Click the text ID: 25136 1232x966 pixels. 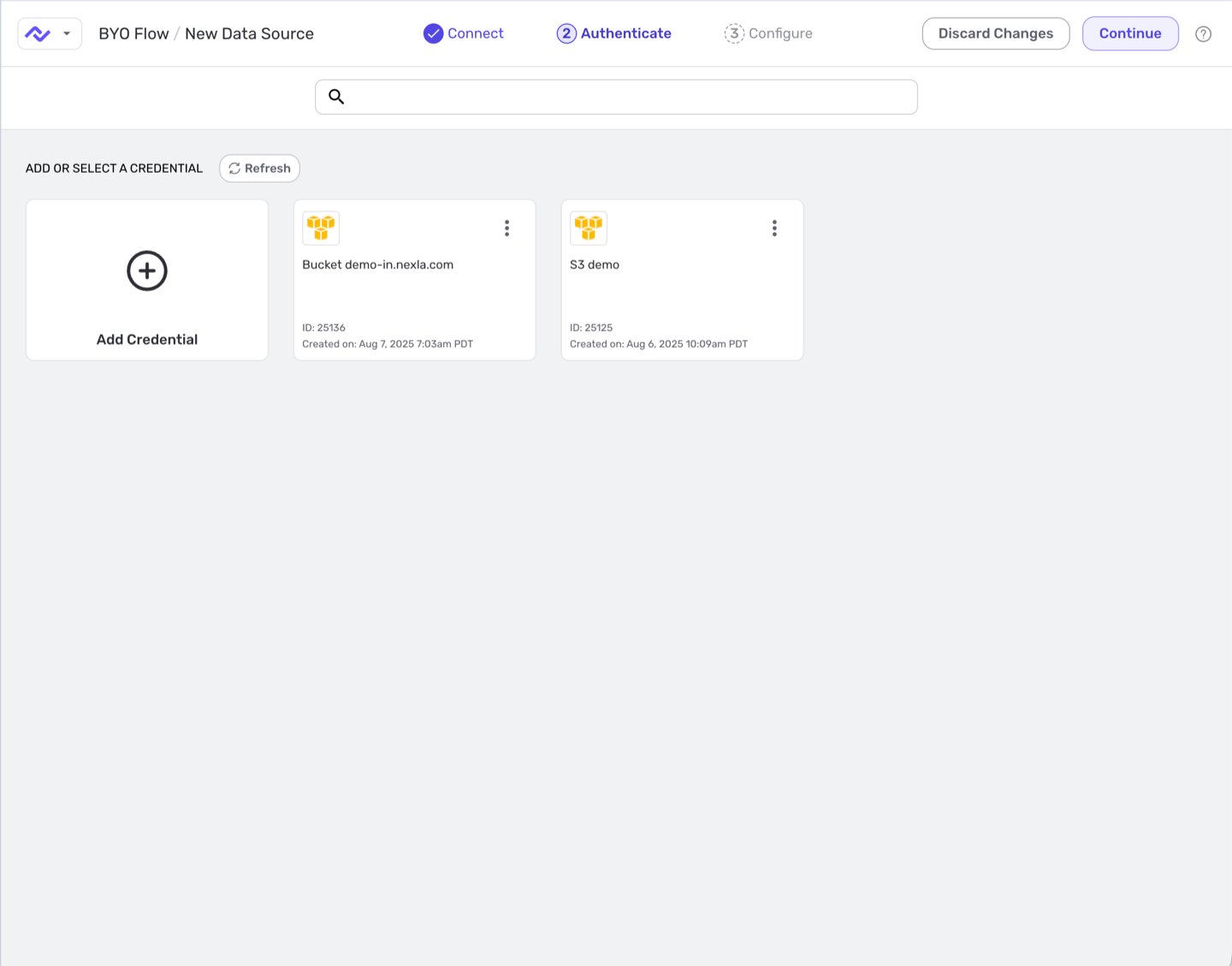coord(323,328)
